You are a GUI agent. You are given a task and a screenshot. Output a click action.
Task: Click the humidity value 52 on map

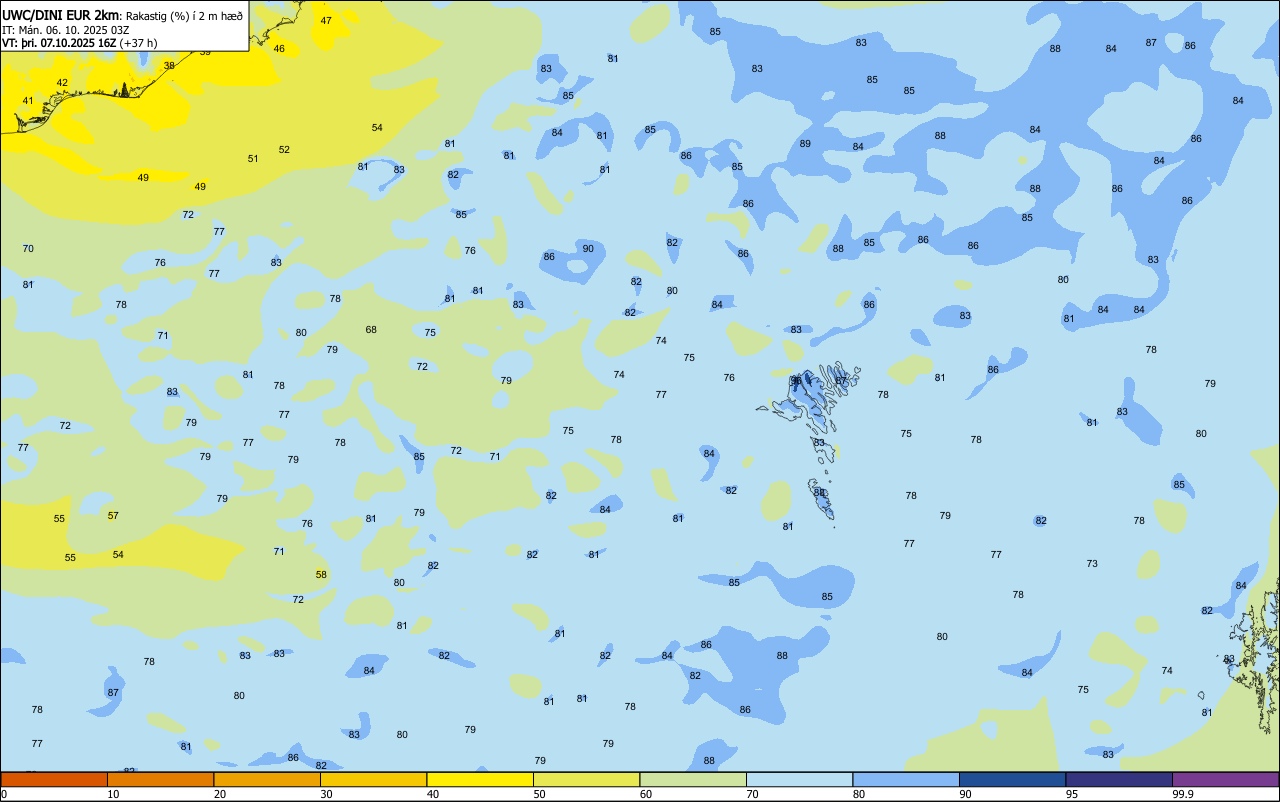(x=284, y=150)
